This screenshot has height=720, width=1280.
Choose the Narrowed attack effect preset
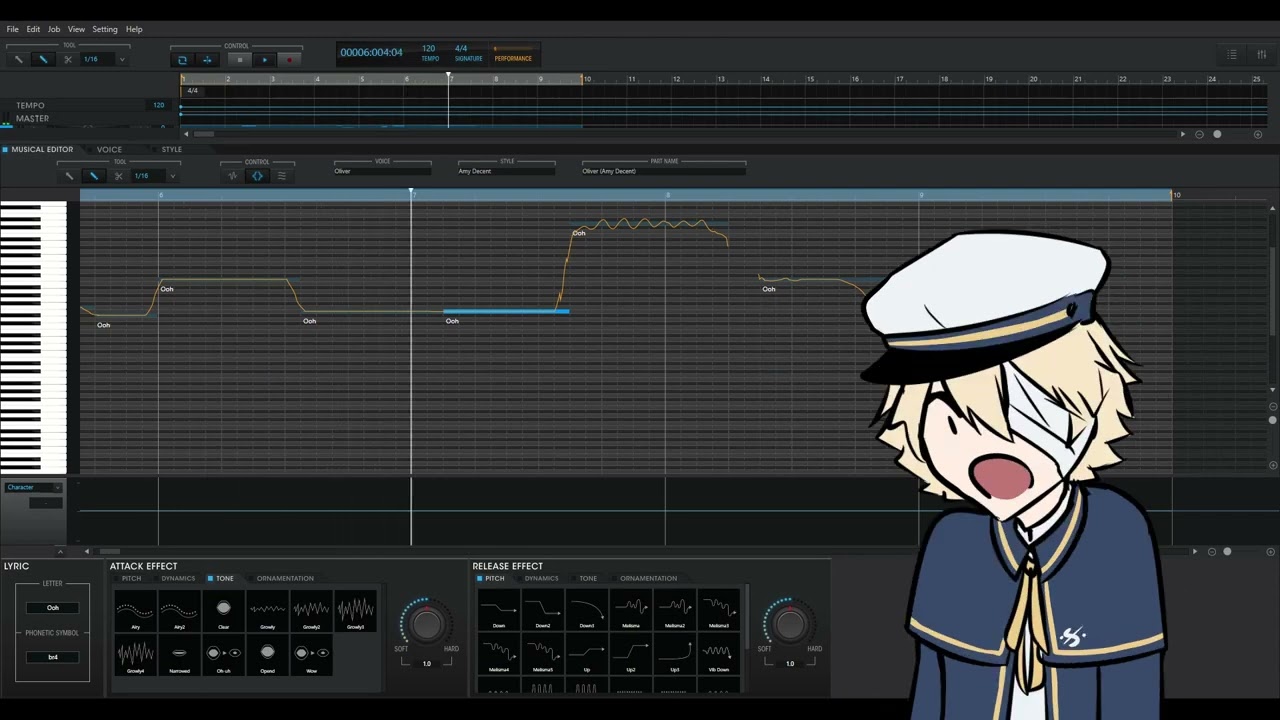click(x=179, y=655)
